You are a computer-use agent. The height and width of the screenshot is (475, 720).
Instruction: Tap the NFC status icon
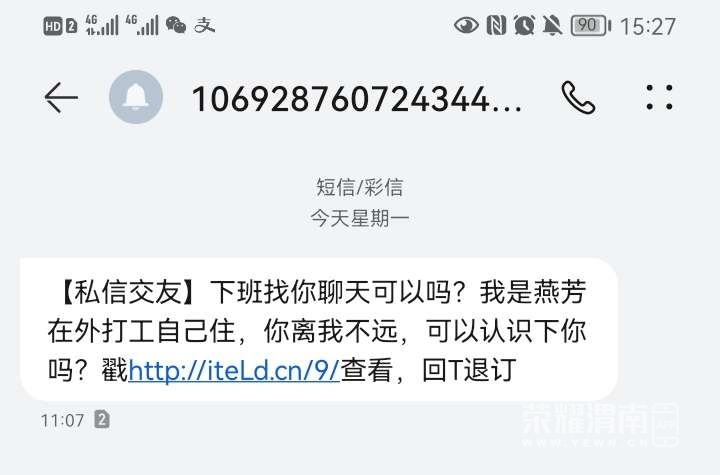(496, 25)
